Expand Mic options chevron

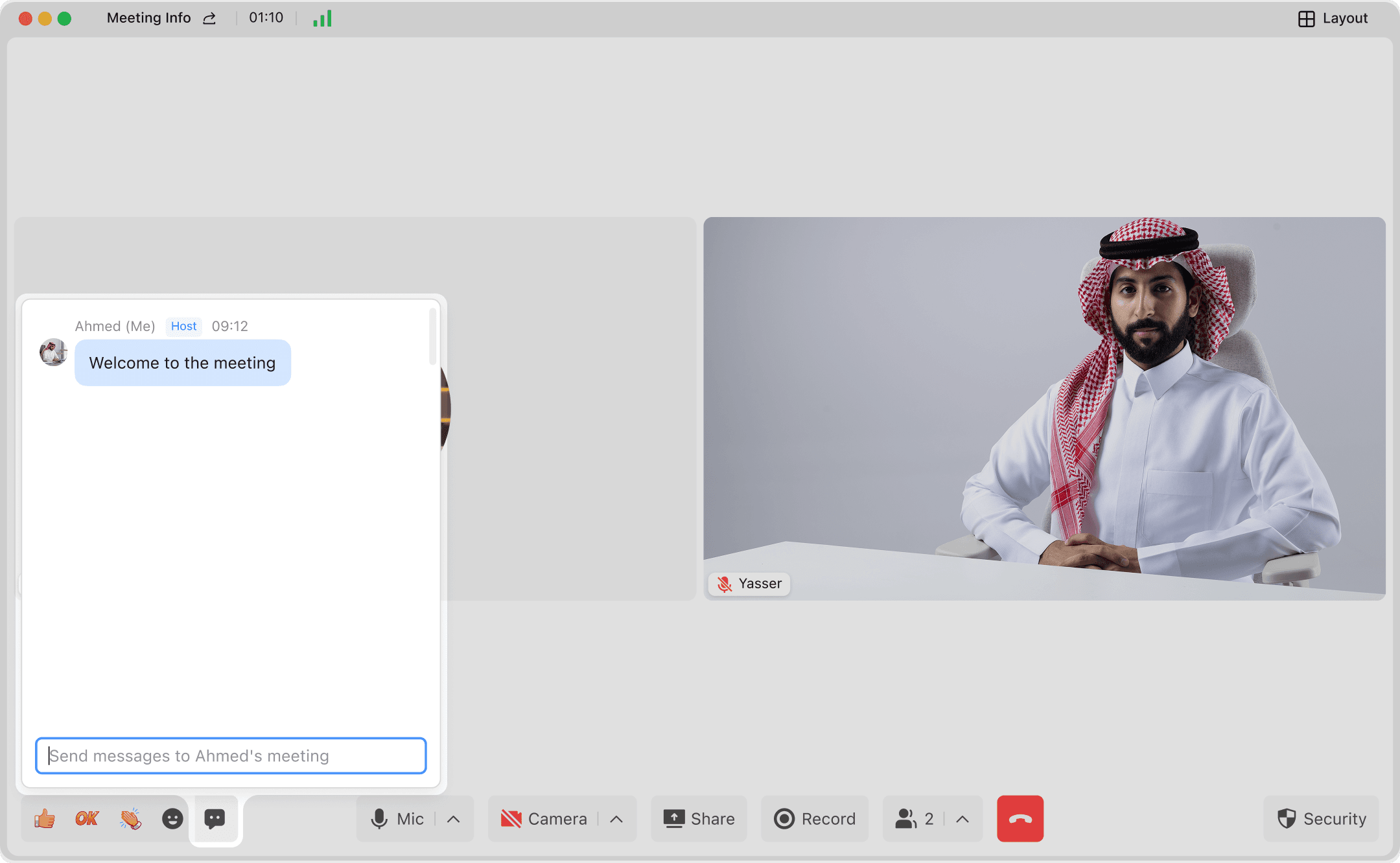click(x=454, y=819)
